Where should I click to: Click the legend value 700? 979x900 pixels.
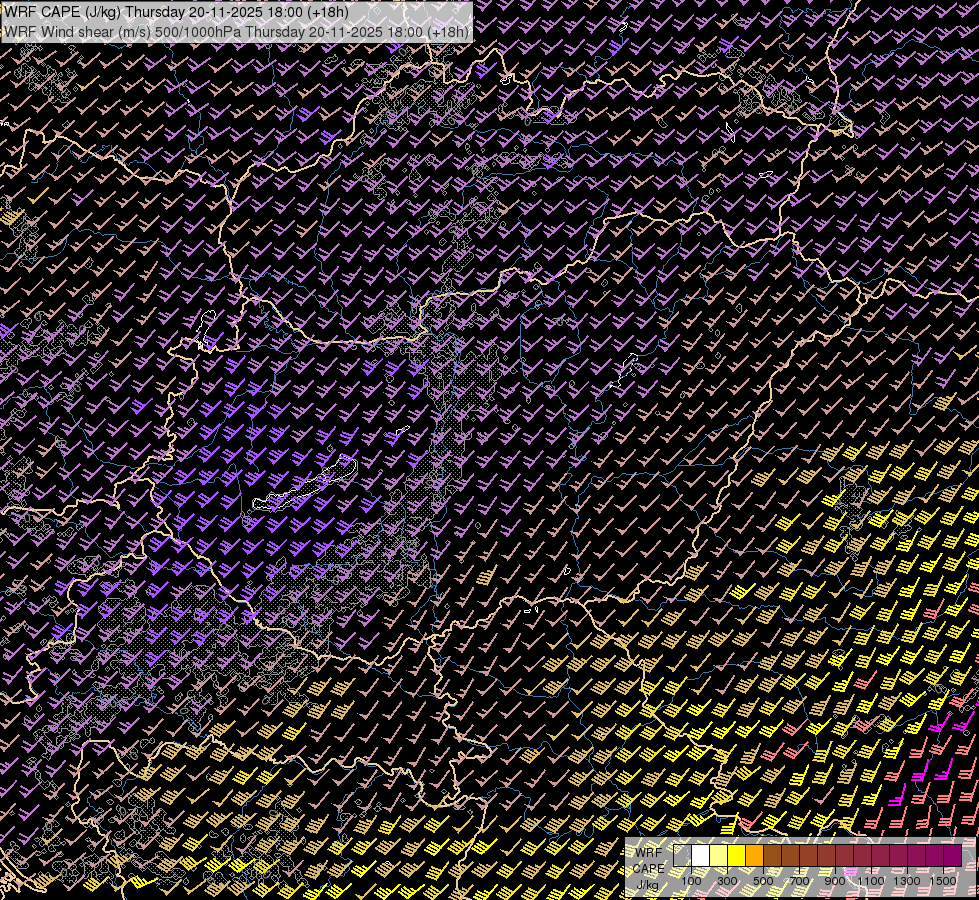(x=799, y=881)
